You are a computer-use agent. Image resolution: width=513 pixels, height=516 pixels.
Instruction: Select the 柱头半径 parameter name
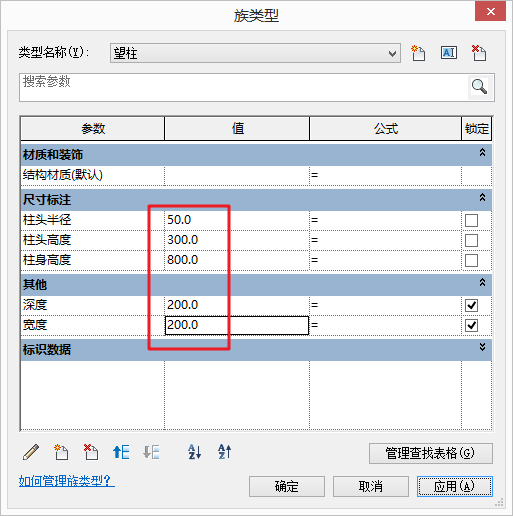(47, 220)
